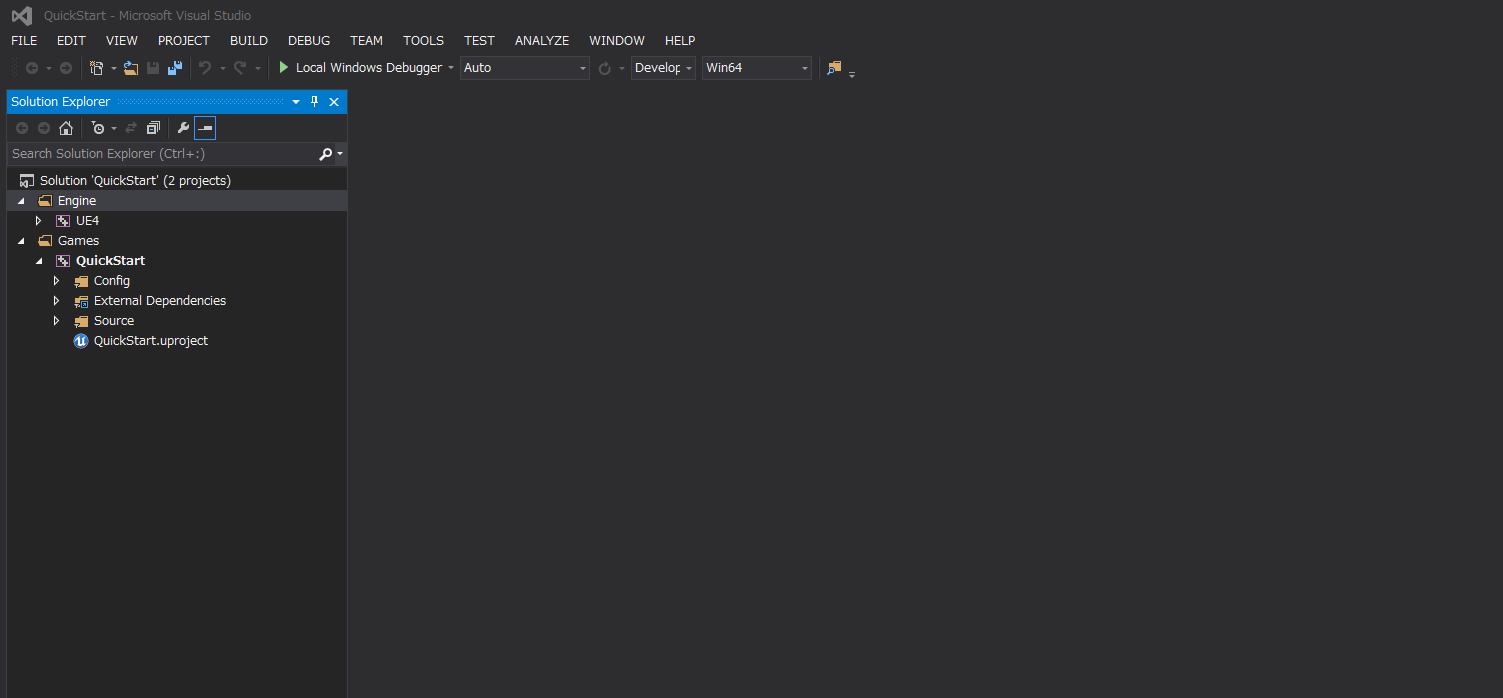1503x698 pixels.
Task: Open Properties with the wrench icon
Action: pos(183,128)
